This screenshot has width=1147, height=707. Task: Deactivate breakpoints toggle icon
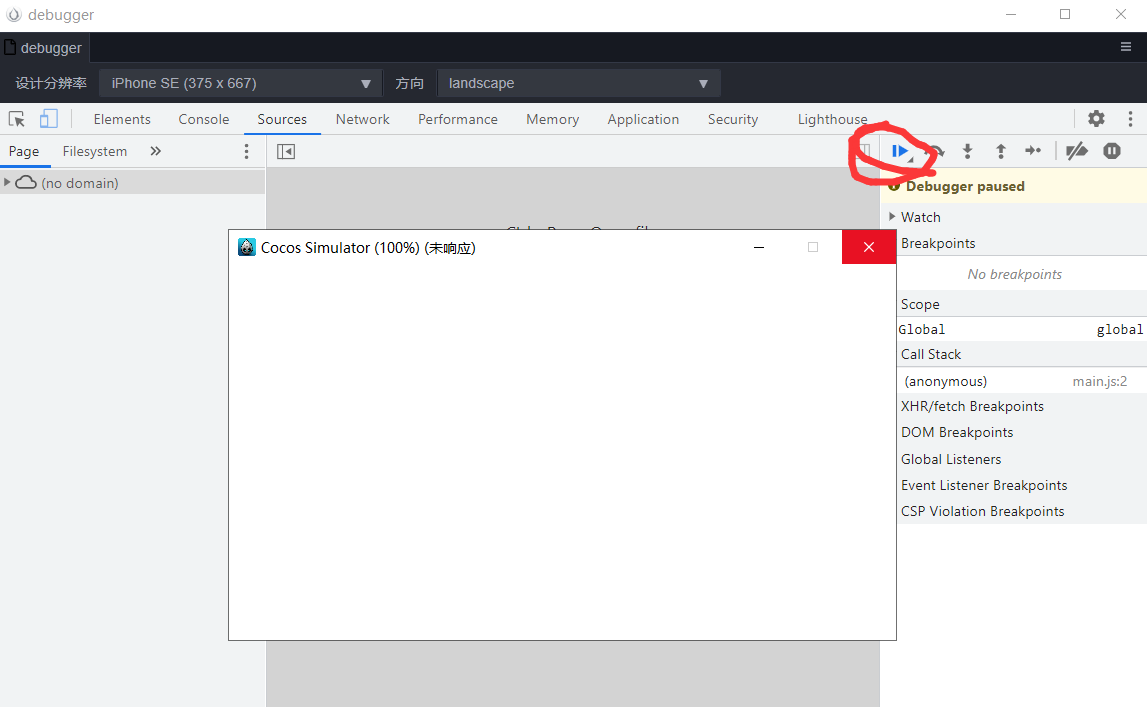(1077, 151)
